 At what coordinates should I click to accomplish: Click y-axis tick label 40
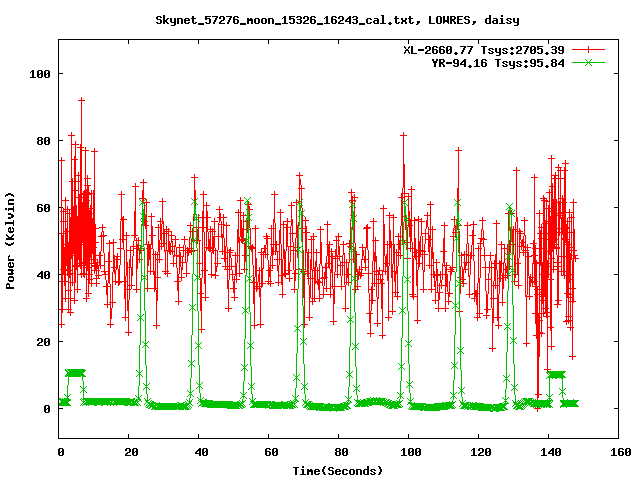tap(43, 275)
